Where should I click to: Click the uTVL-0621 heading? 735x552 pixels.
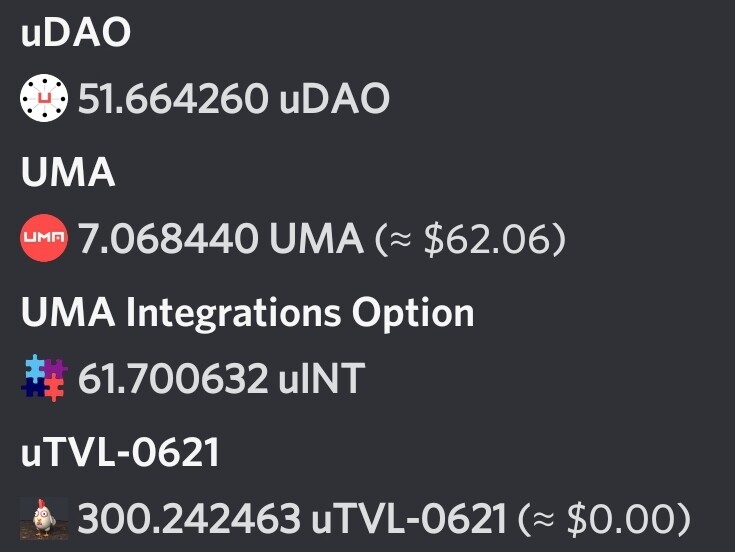click(120, 452)
